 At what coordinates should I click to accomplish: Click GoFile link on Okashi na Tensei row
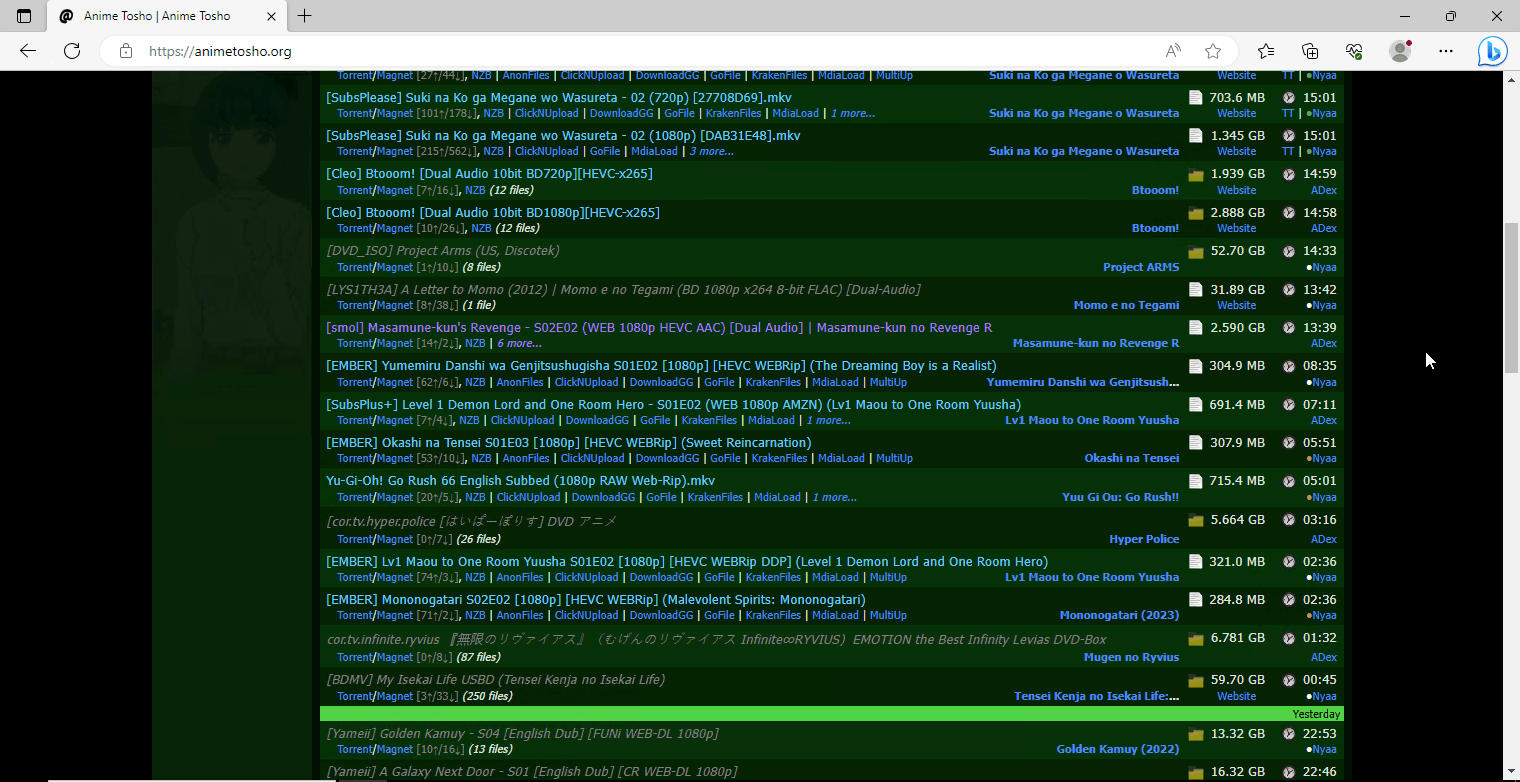725,459
